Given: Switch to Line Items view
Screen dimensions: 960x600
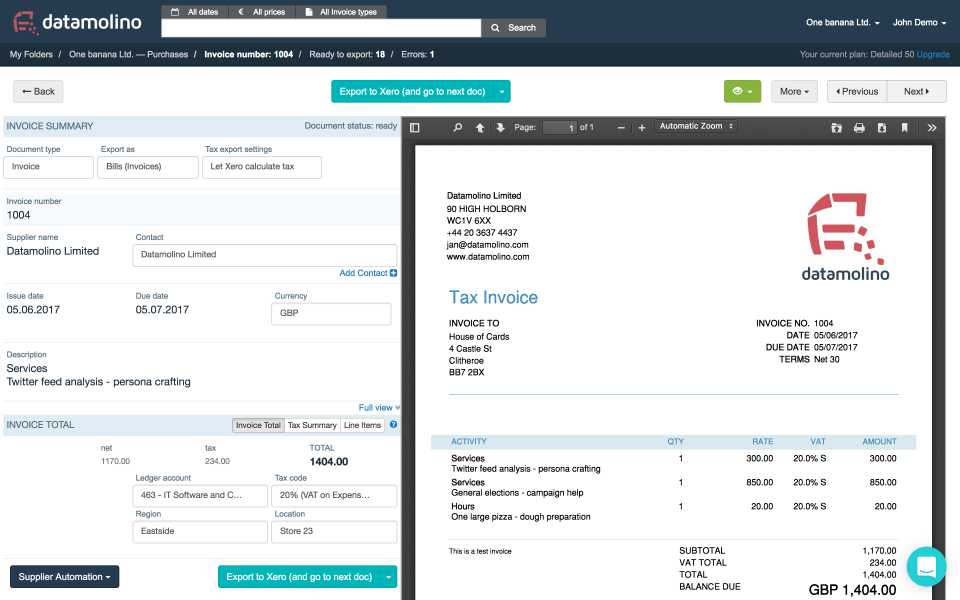Looking at the screenshot, I should tap(362, 425).
